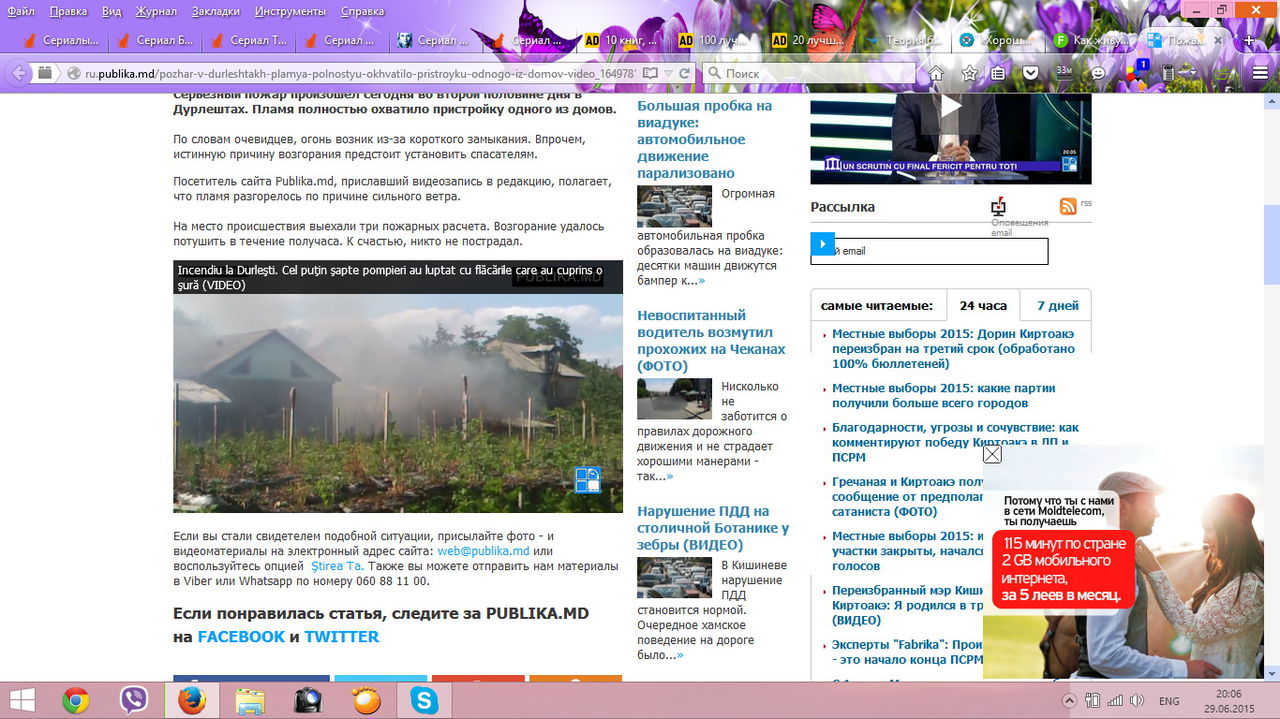Select the 7 дней most-read tab
The width and height of the screenshot is (1280, 719).
click(x=1057, y=306)
